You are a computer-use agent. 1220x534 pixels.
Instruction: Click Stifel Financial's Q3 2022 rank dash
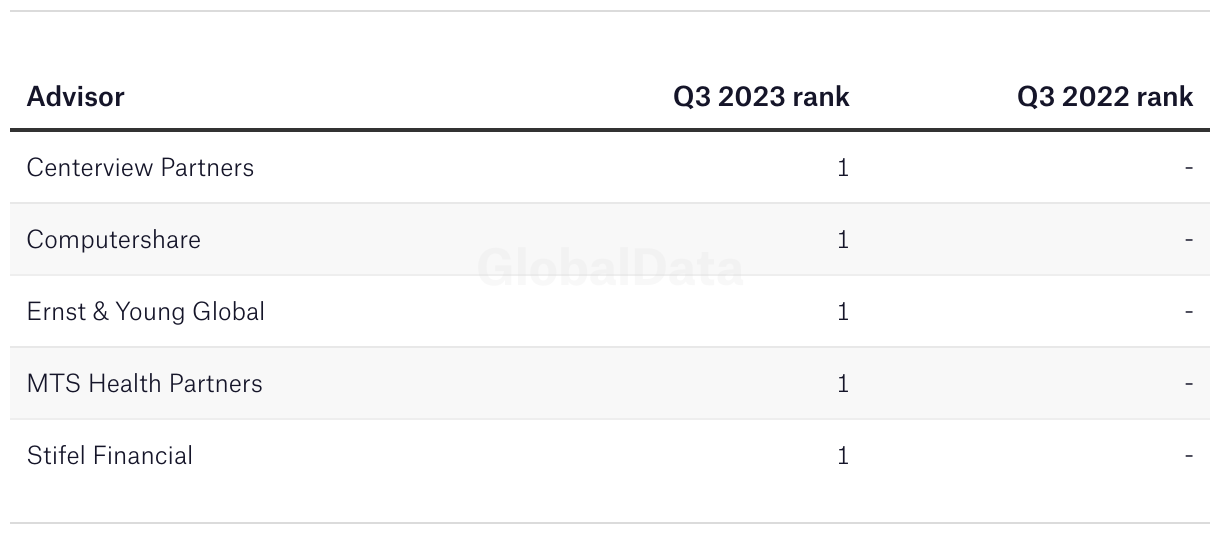click(1189, 456)
